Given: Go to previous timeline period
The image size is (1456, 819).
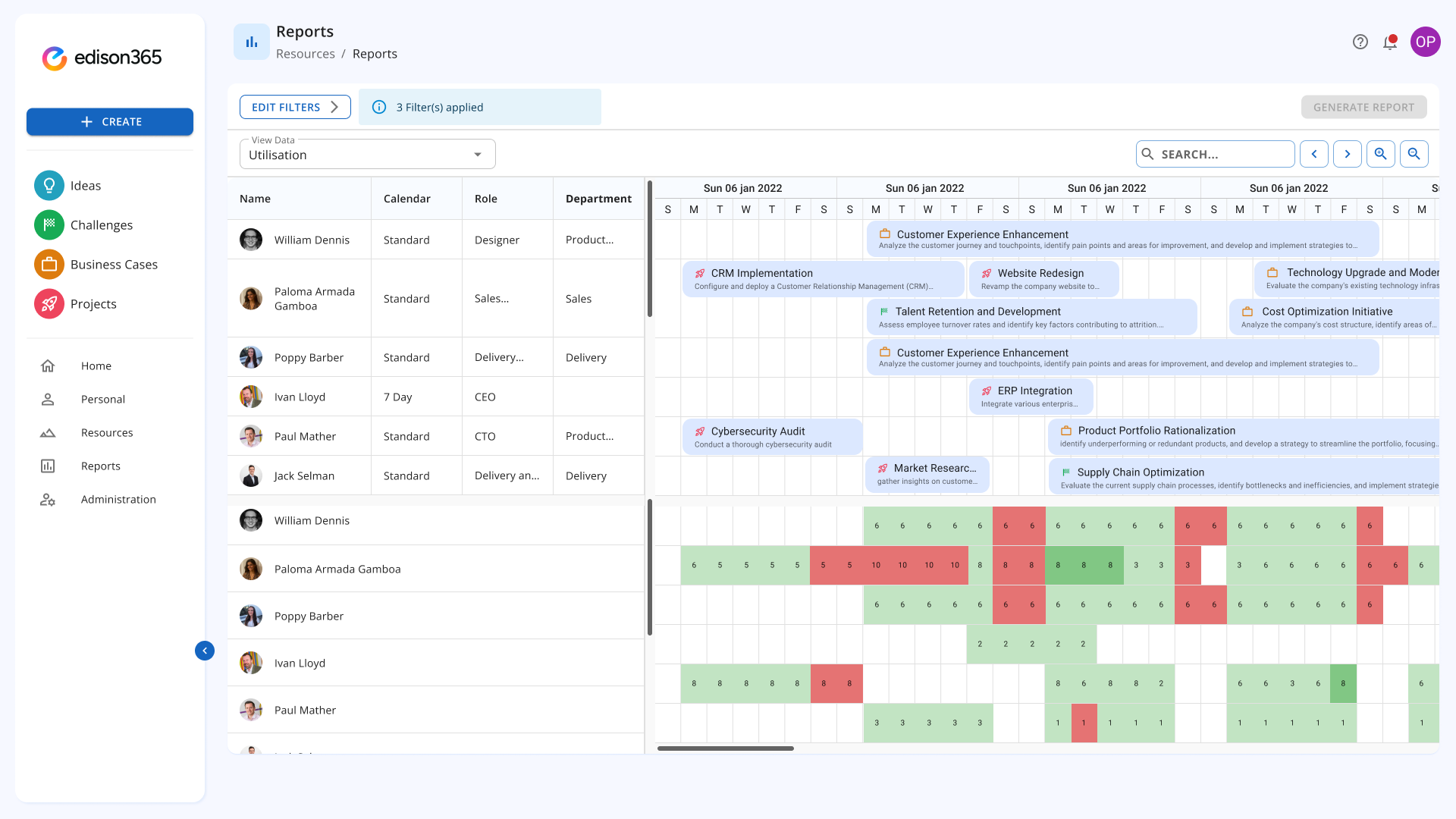Looking at the screenshot, I should point(1313,154).
